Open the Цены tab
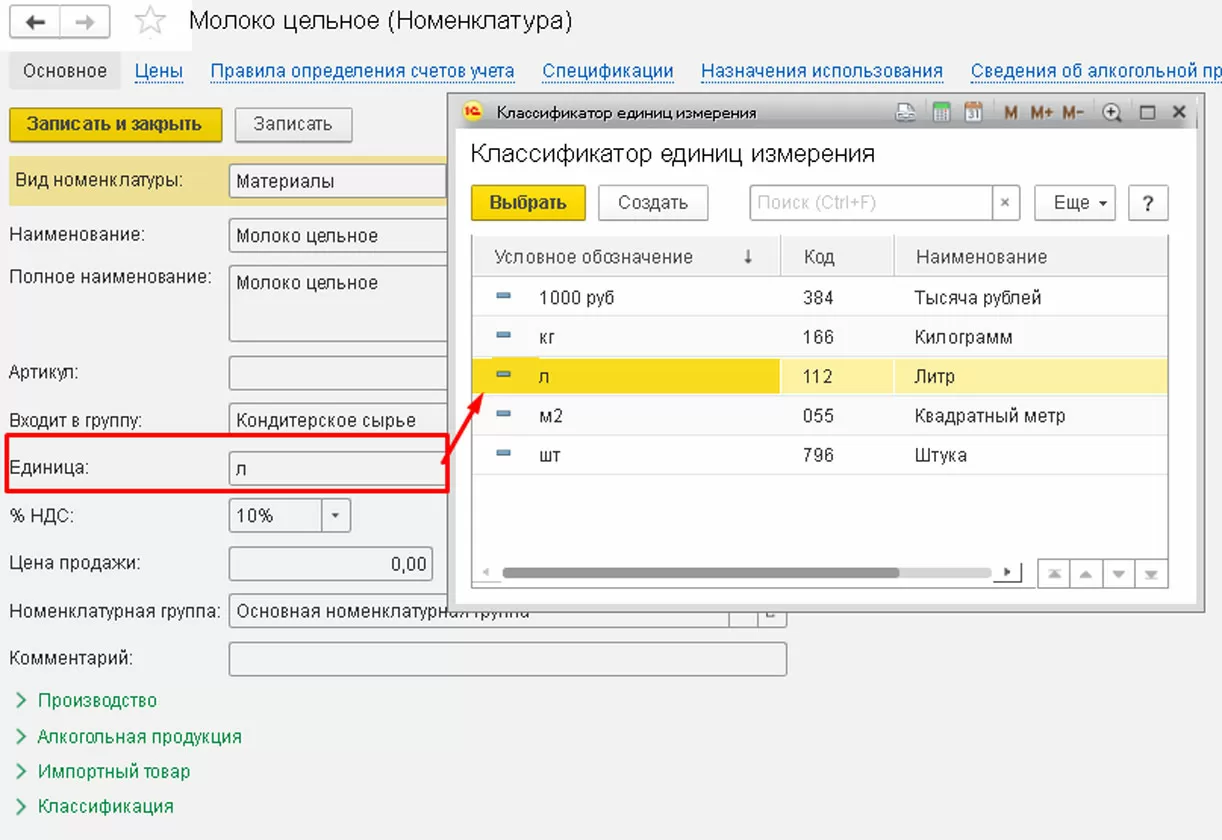This screenshot has width=1222, height=840. (159, 71)
